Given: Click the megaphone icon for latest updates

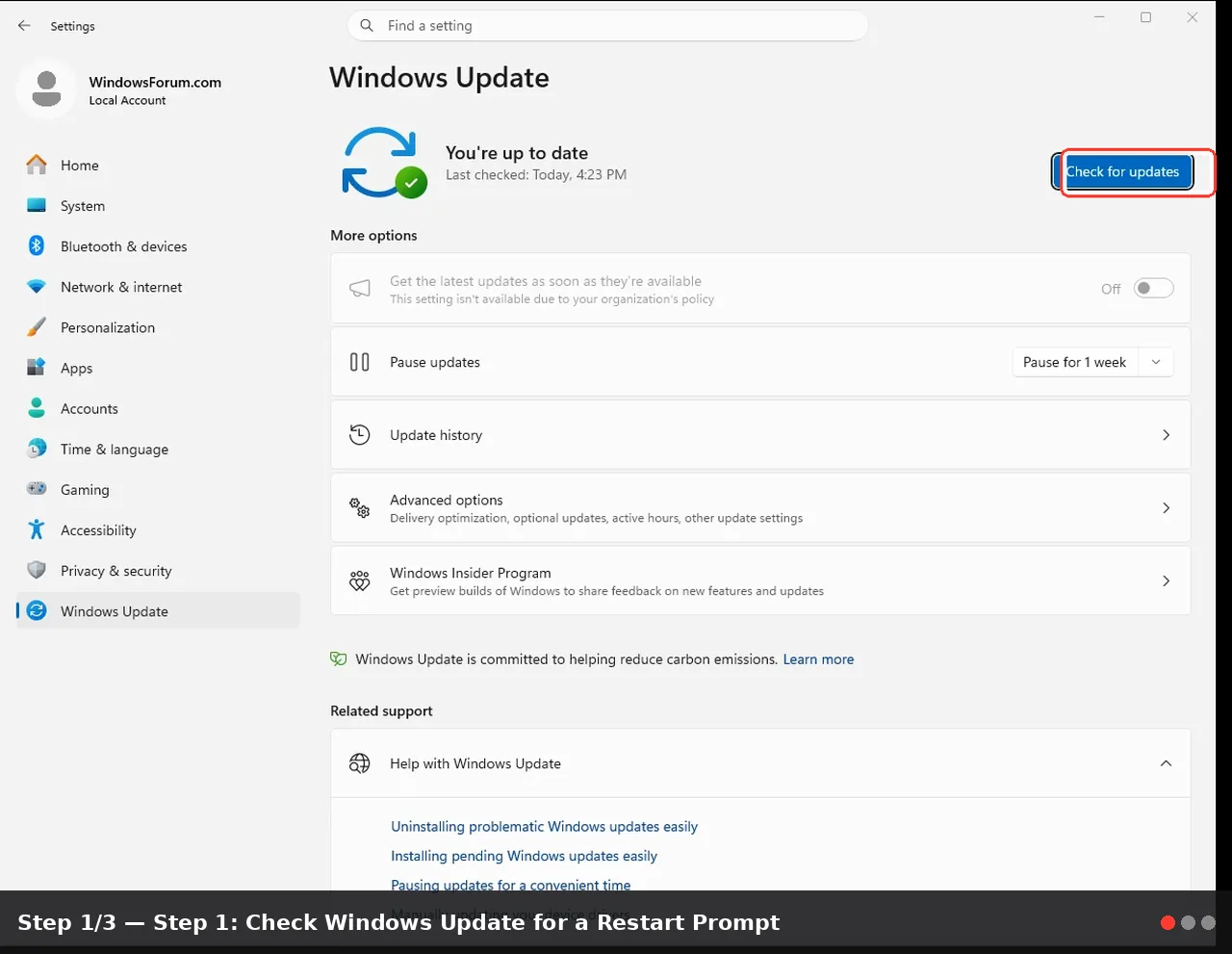Looking at the screenshot, I should tap(360, 289).
